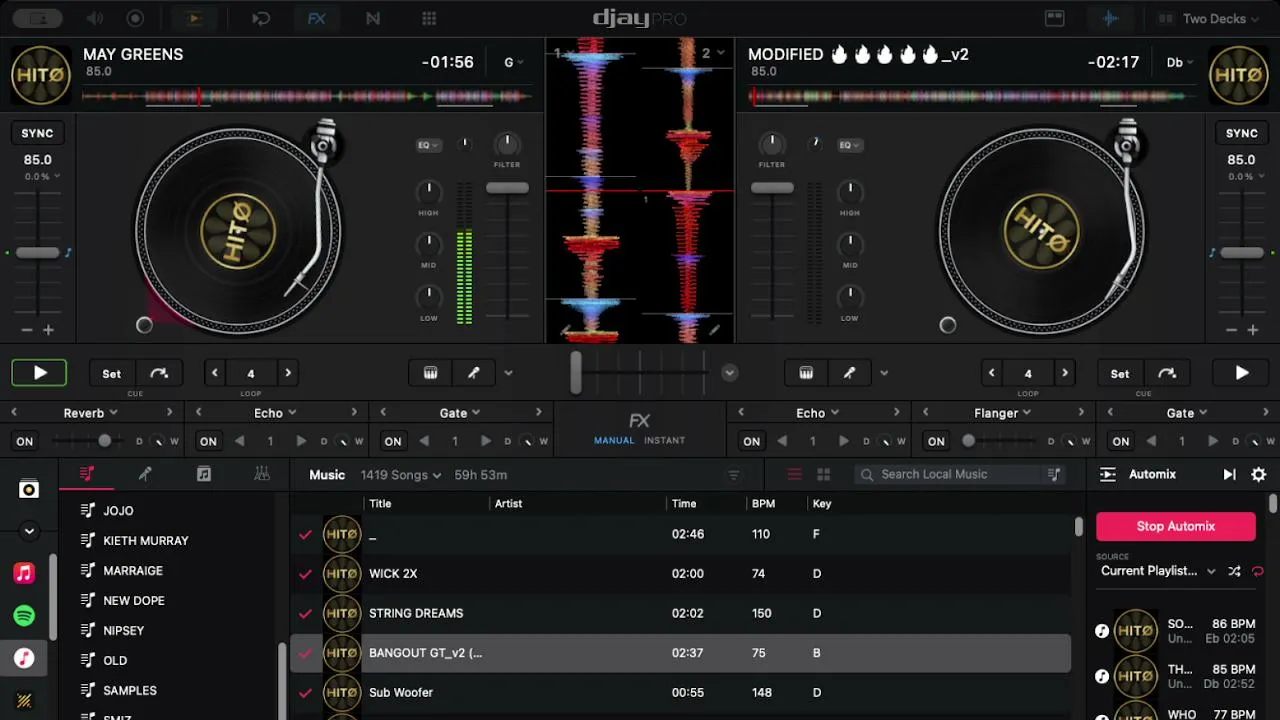Open deck 1 pads grid icon
Viewport: 1280px width, 720px height.
click(430, 373)
